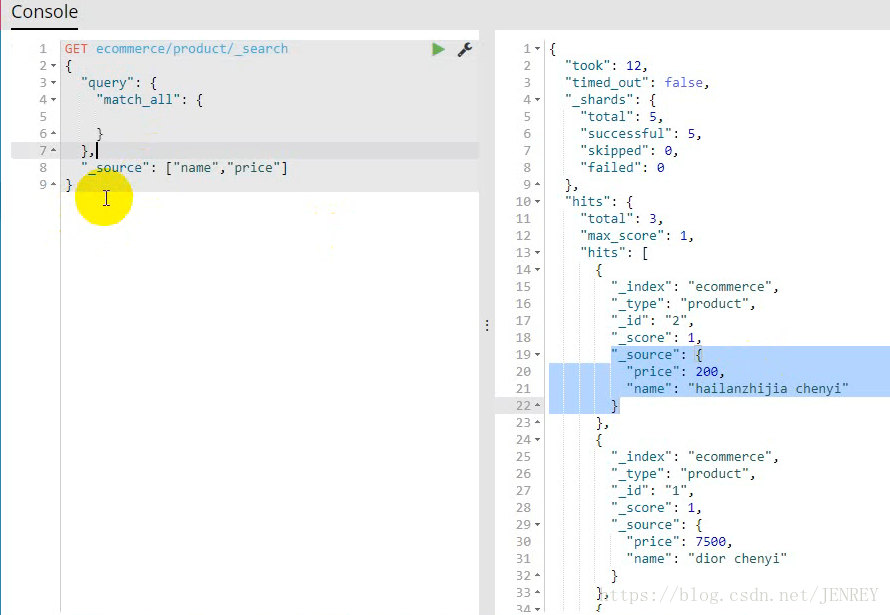Collapse the outer "hits" object at line 10
890x615 pixels.
click(x=537, y=202)
